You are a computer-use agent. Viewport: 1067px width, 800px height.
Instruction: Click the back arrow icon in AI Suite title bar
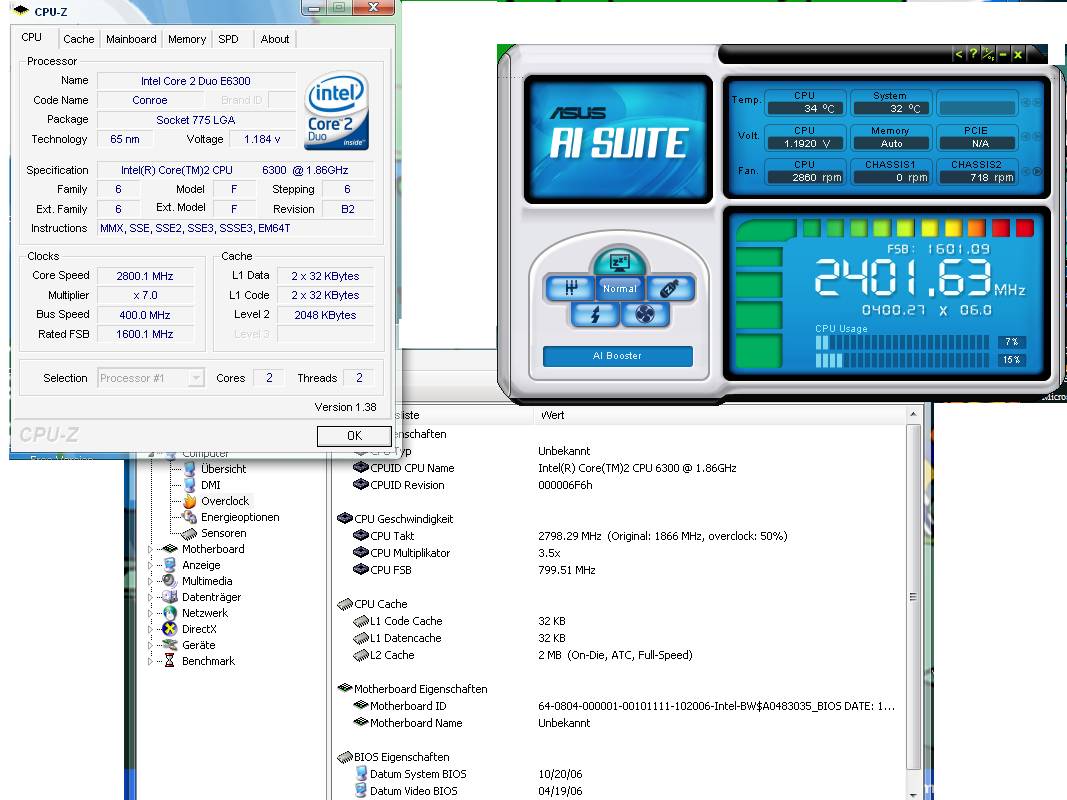pos(959,54)
